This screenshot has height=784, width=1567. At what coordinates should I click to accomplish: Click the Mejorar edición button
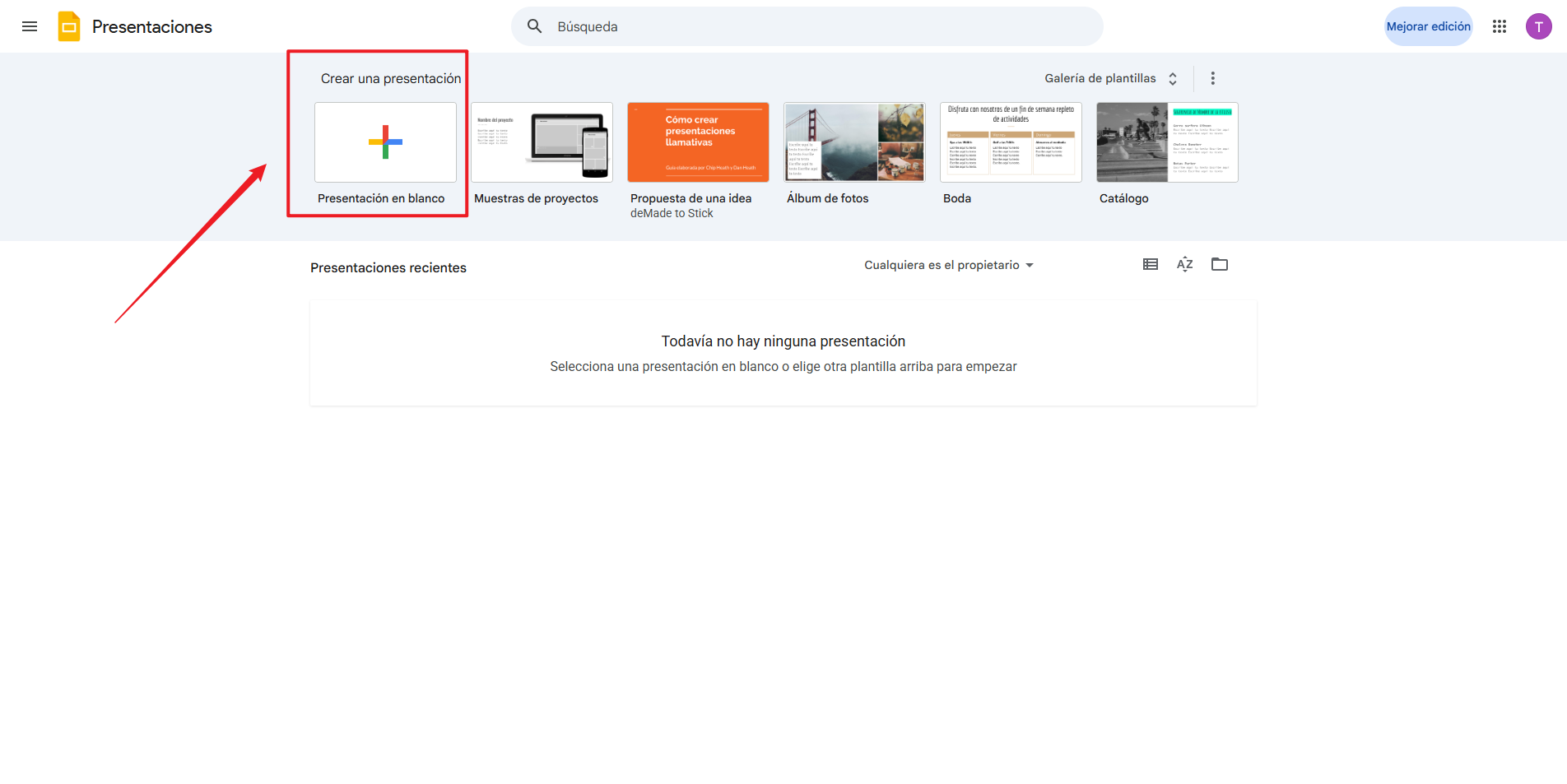point(1428,26)
